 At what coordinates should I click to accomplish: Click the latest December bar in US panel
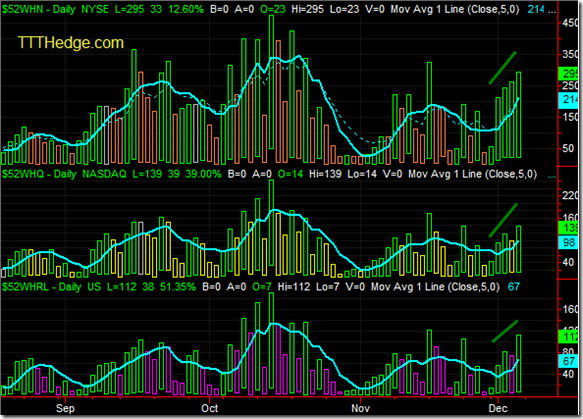point(518,364)
